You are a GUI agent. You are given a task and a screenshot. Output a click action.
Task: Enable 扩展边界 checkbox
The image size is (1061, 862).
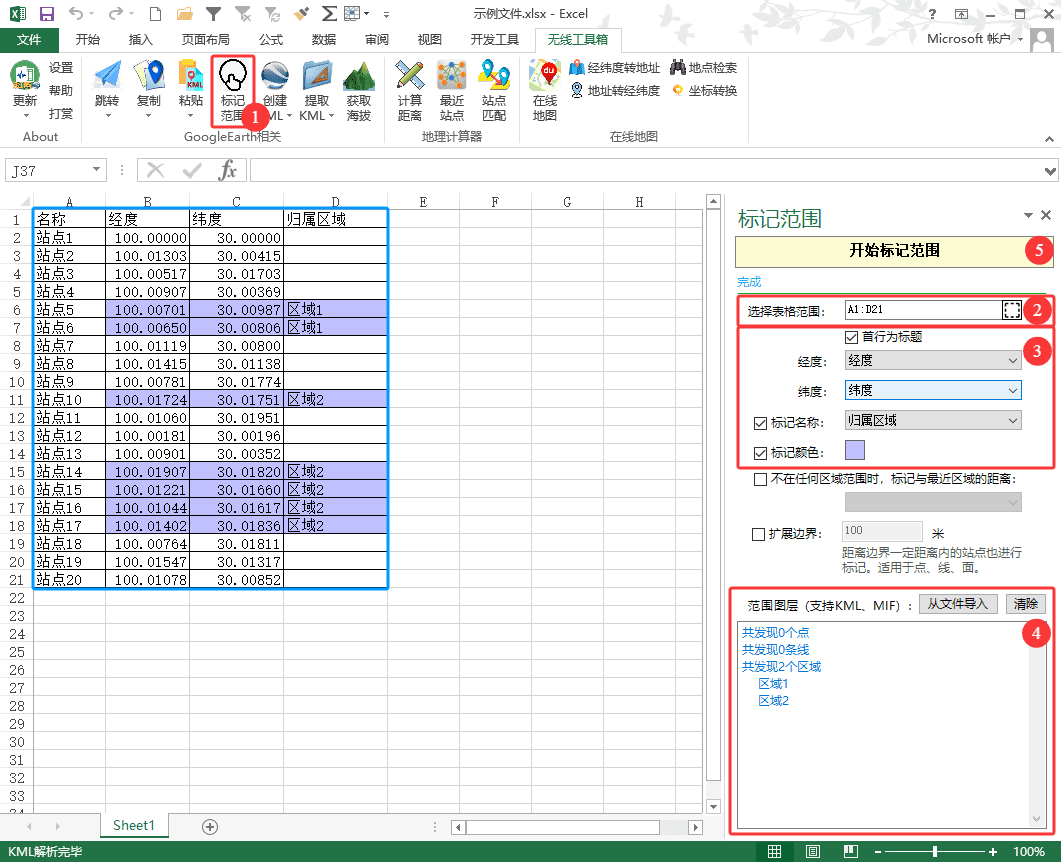(759, 535)
